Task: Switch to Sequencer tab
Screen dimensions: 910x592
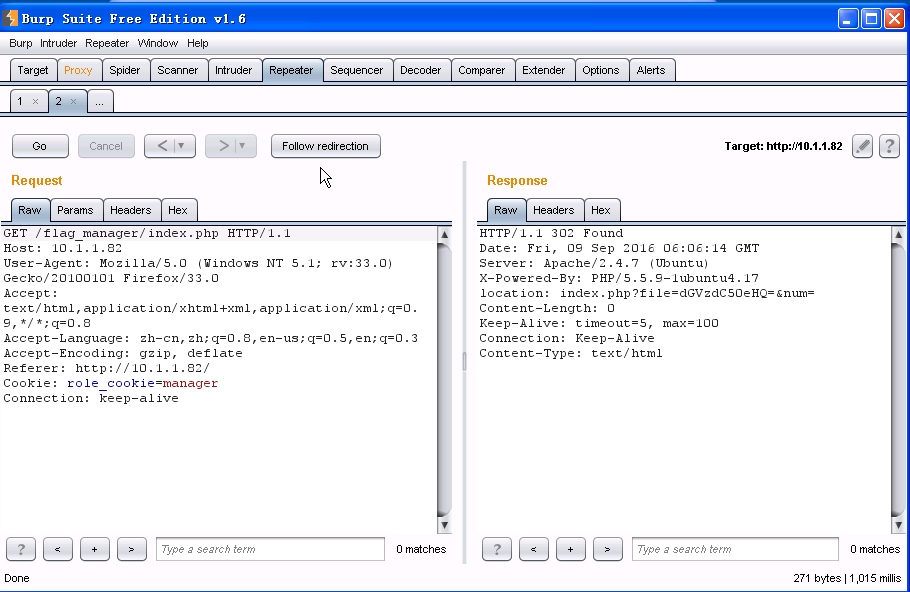Action: pyautogui.click(x=357, y=70)
